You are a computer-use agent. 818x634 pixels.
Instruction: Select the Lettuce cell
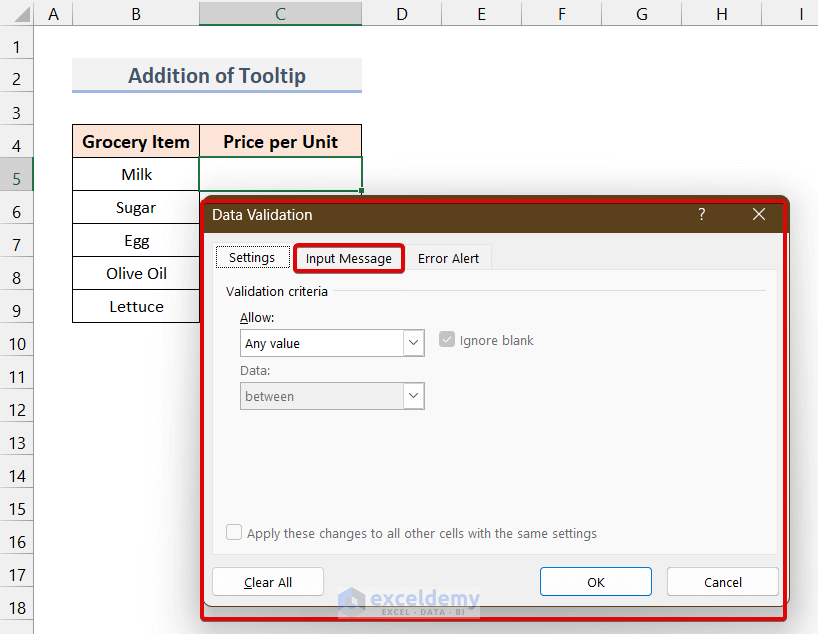coord(136,306)
